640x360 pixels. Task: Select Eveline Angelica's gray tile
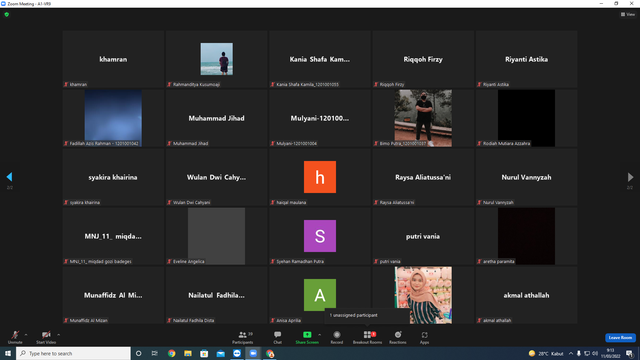216,236
